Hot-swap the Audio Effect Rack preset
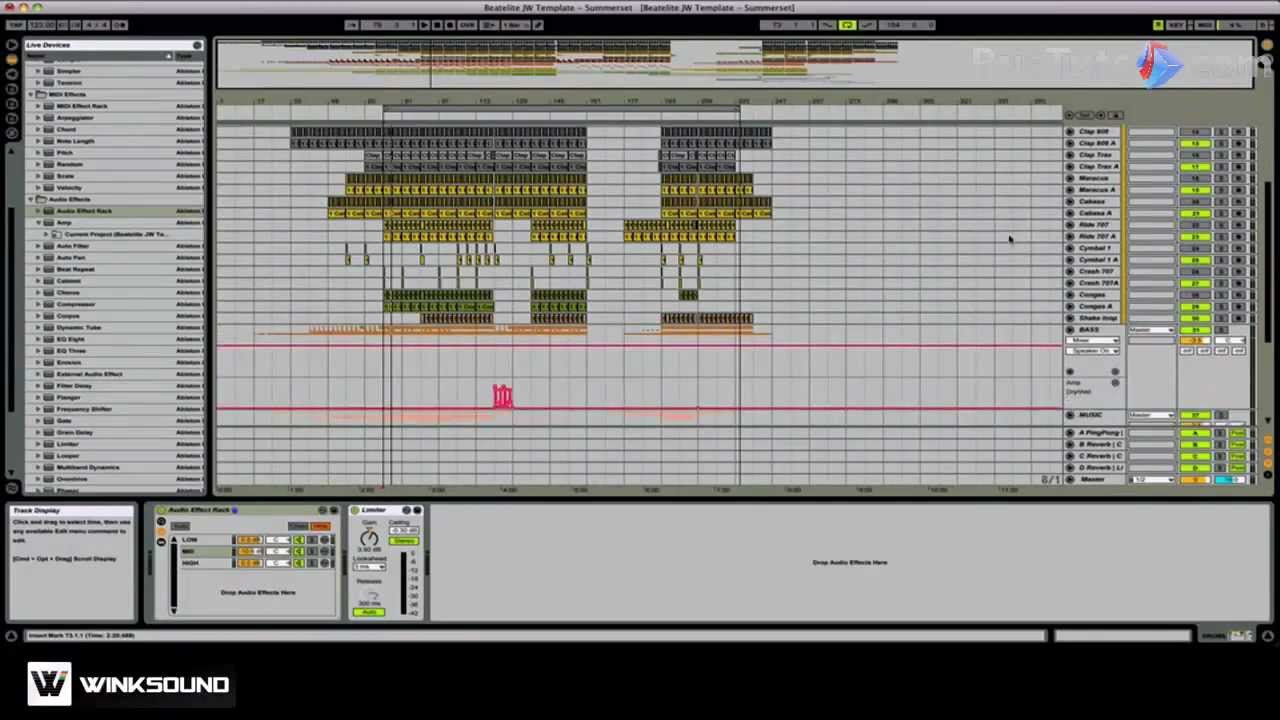This screenshot has width=1280, height=720. pos(322,510)
